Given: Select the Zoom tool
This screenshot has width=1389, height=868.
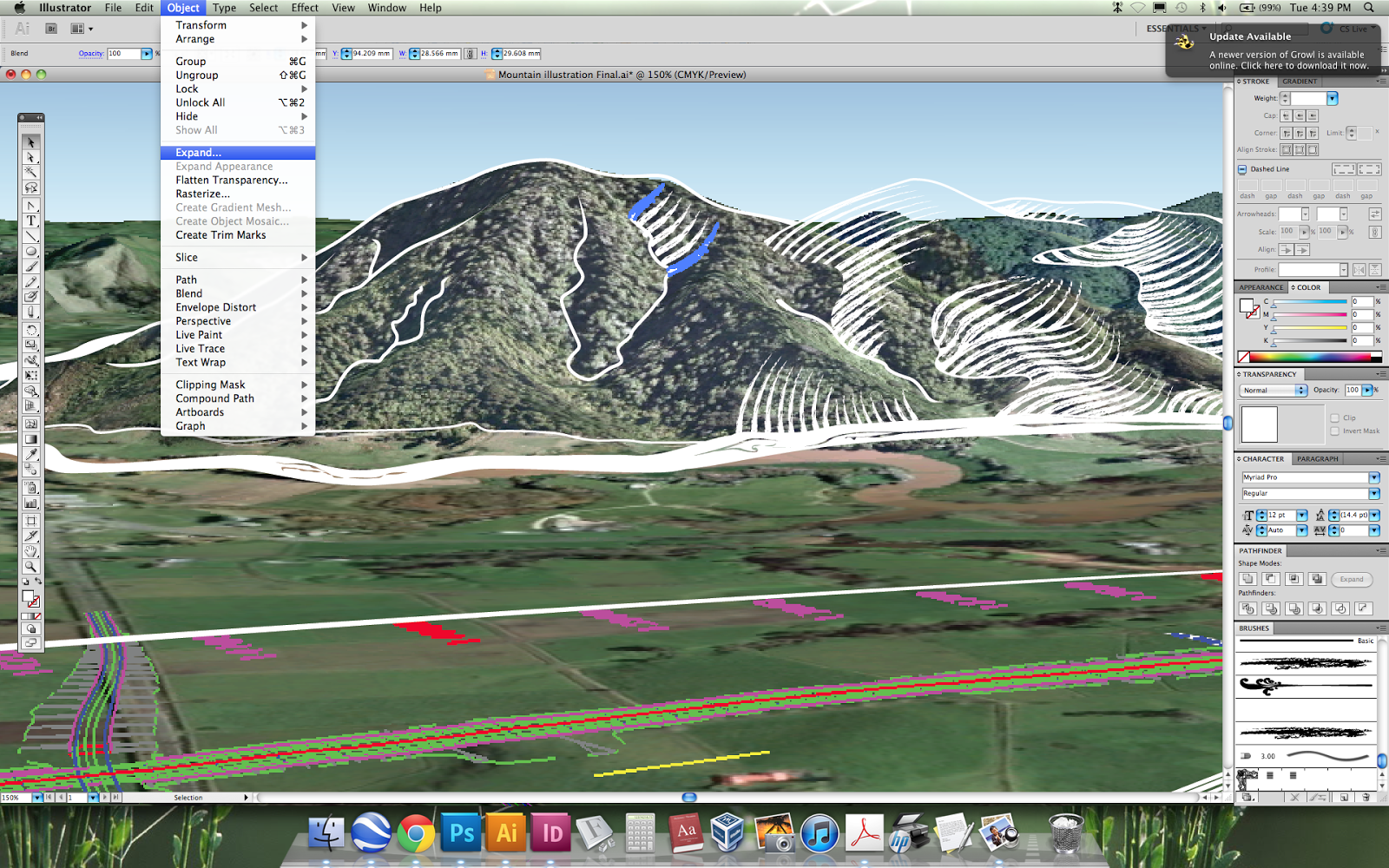Looking at the screenshot, I should pyautogui.click(x=31, y=566).
